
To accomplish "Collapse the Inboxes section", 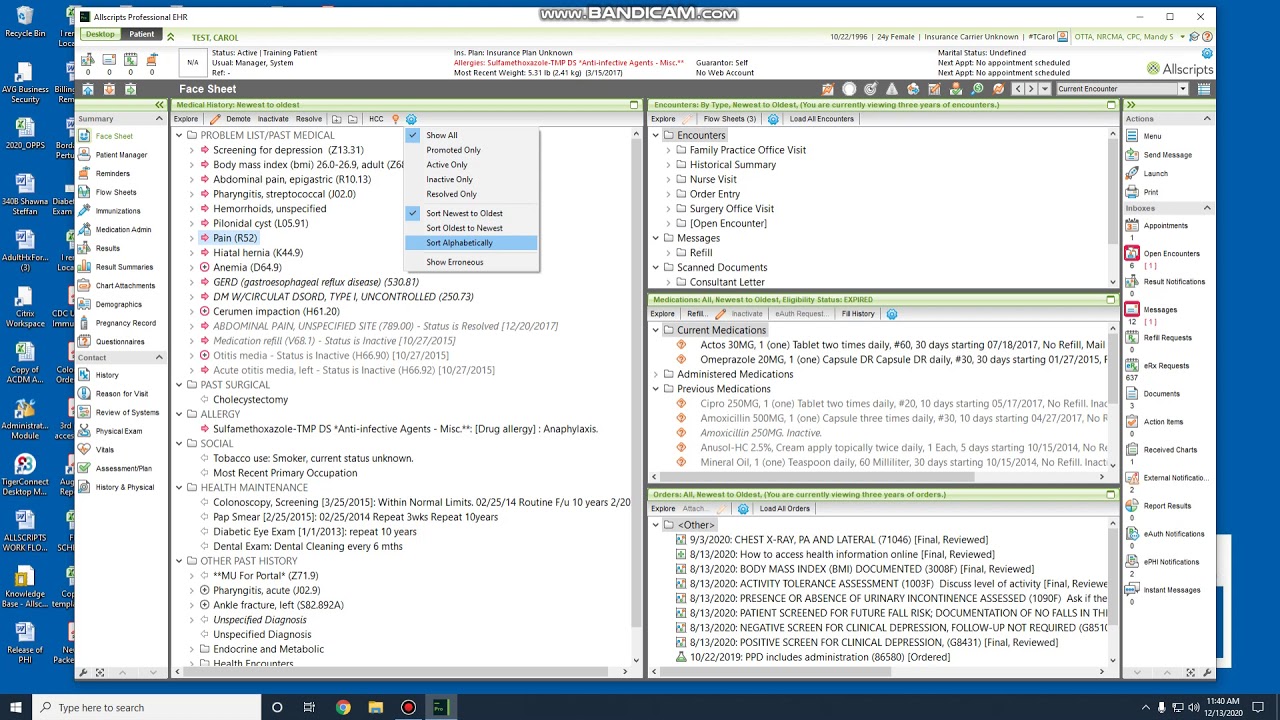I will [1207, 208].
